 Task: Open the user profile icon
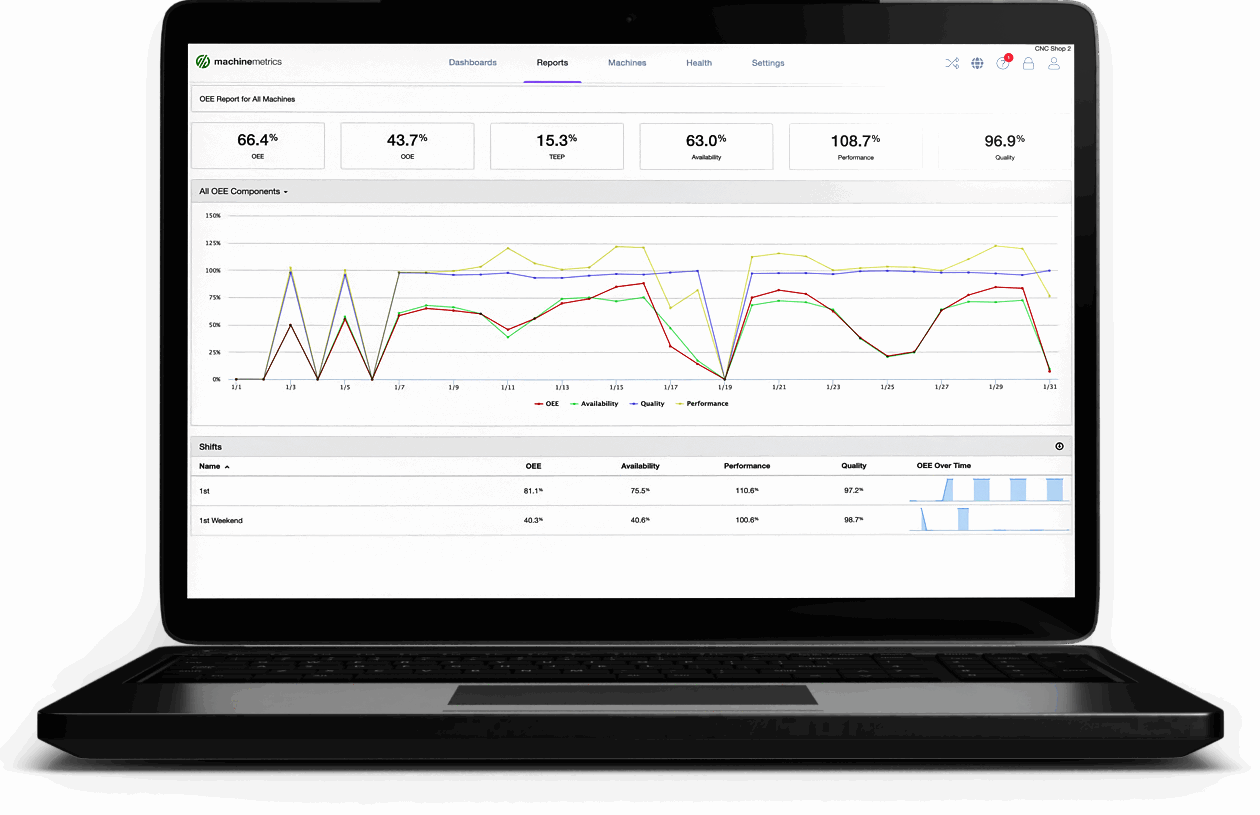tap(1053, 63)
